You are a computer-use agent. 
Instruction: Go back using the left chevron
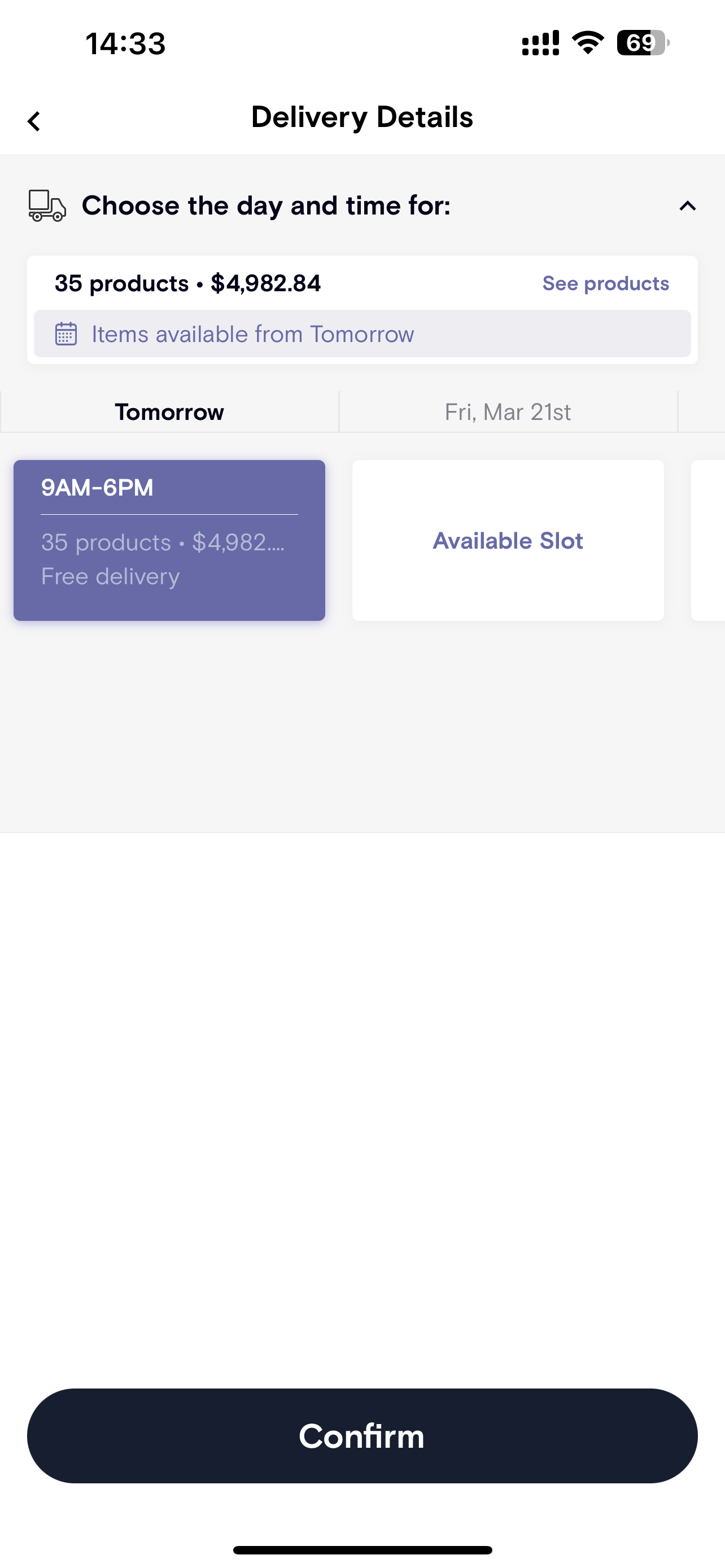click(x=34, y=121)
